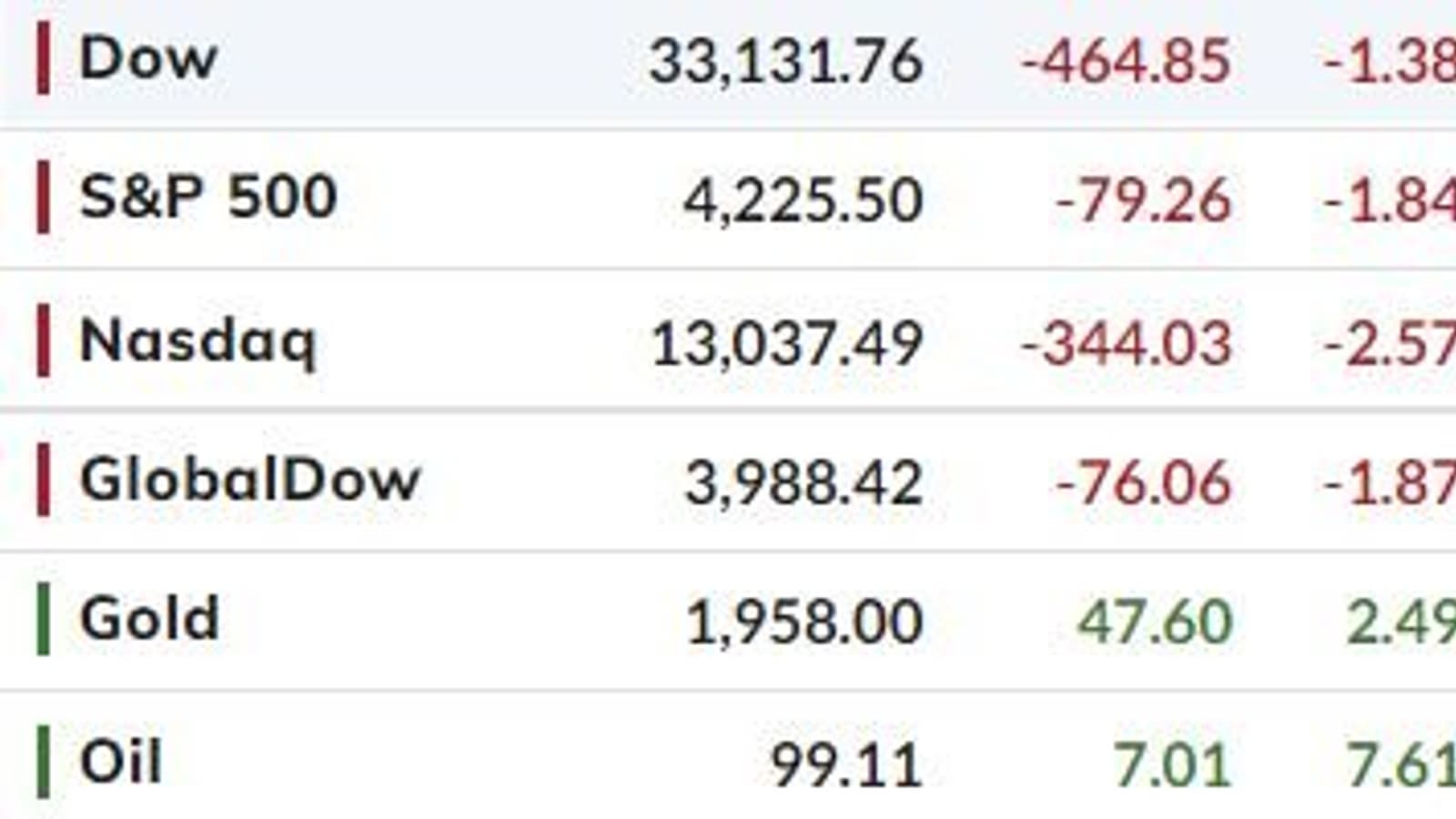1456x819 pixels.
Task: Select the Gold price 1,958.00
Action: (804, 623)
